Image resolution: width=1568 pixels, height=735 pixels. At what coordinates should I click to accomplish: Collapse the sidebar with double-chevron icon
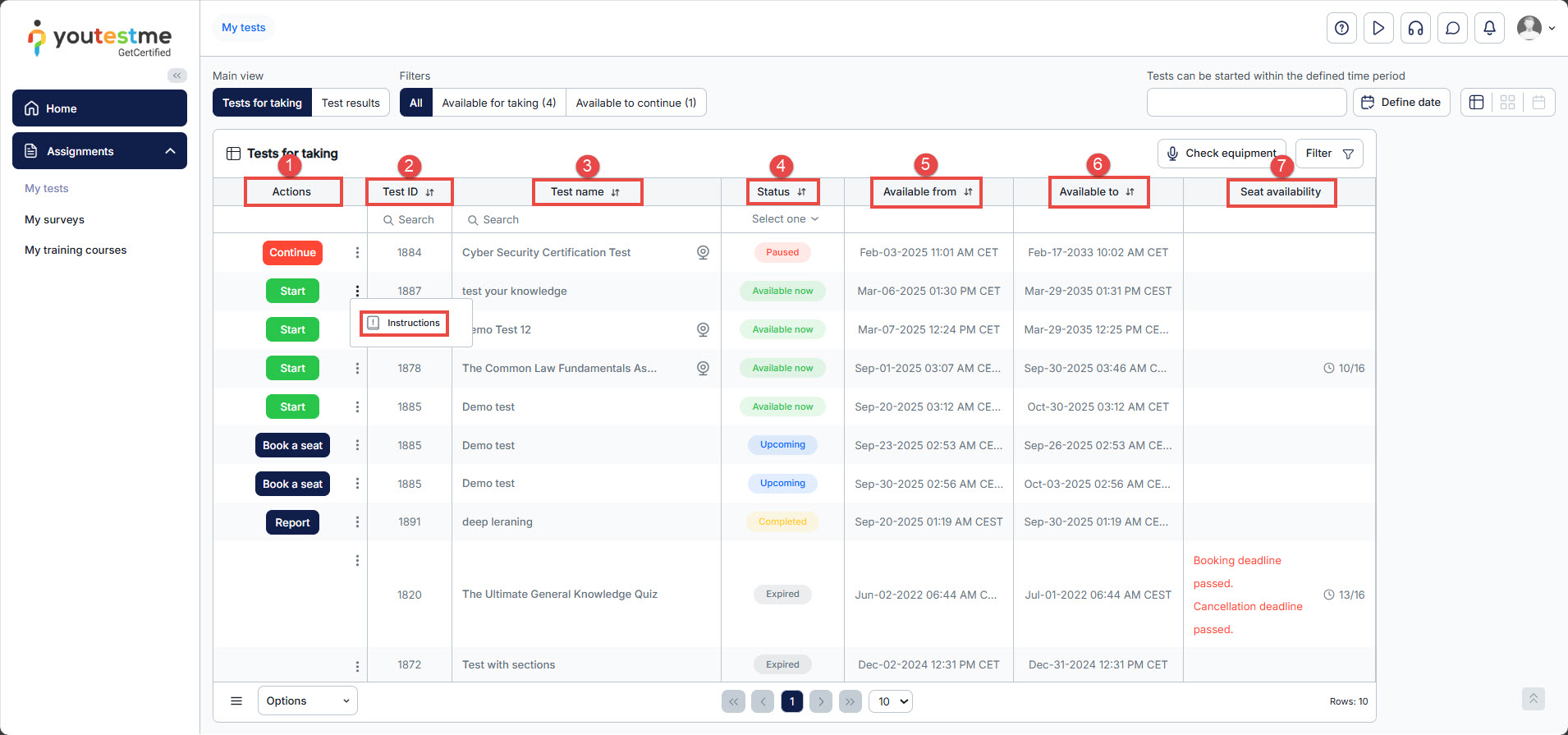point(177,76)
